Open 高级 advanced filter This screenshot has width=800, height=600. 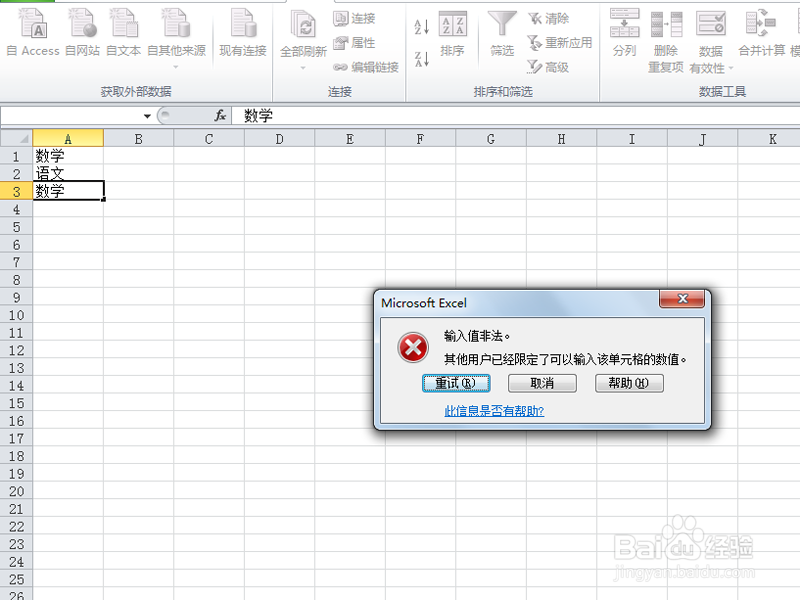click(549, 67)
